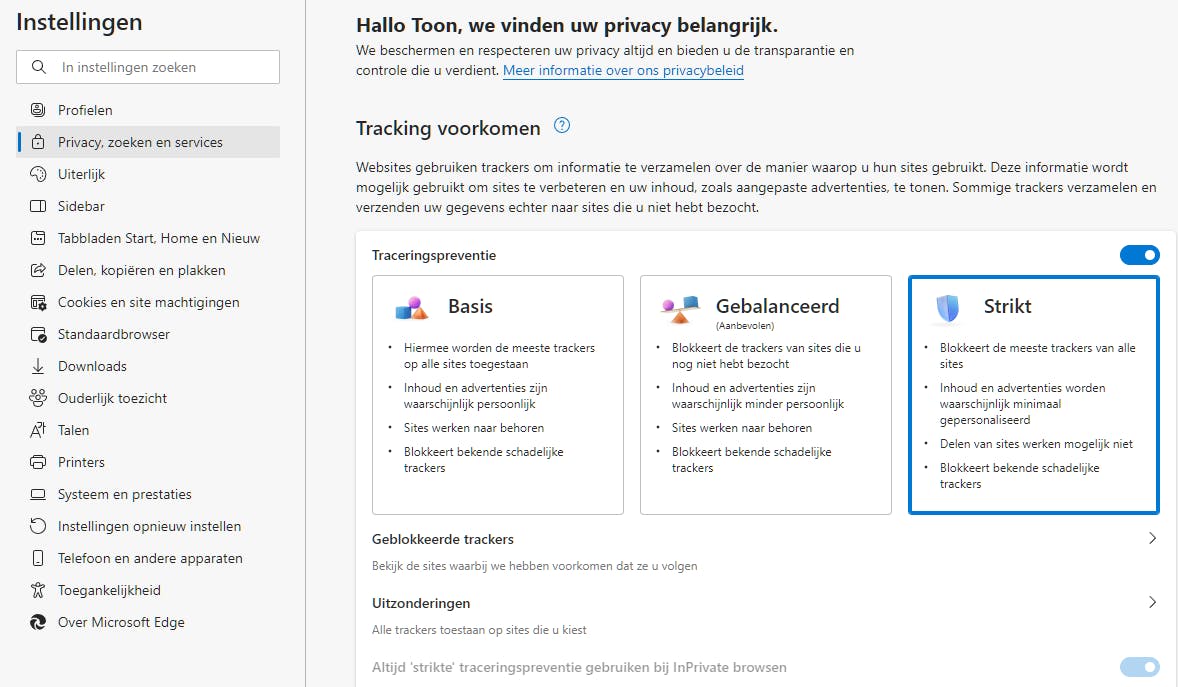Click the help icon beside Tracking voorkomen
This screenshot has width=1178, height=687.
coord(562,126)
